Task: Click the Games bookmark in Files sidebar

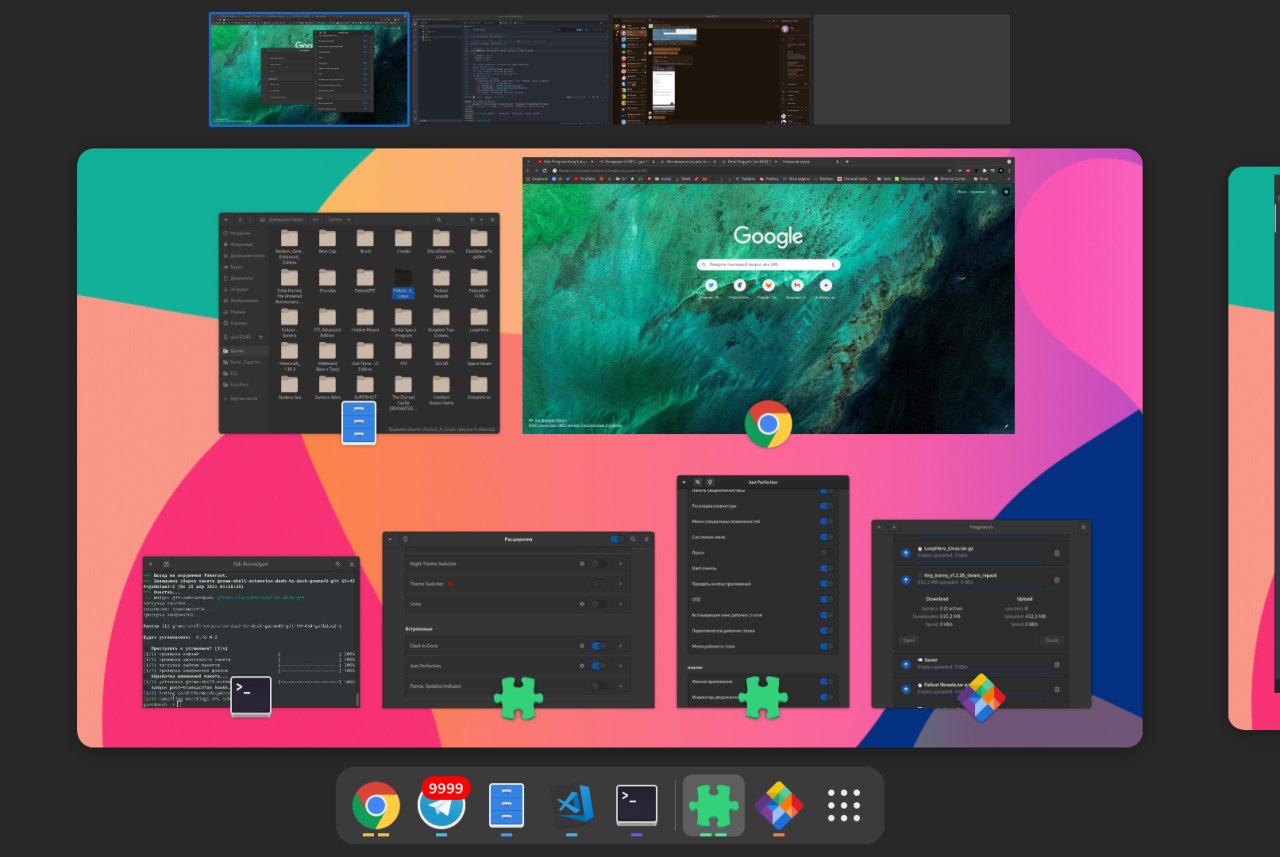Action: 245,351
